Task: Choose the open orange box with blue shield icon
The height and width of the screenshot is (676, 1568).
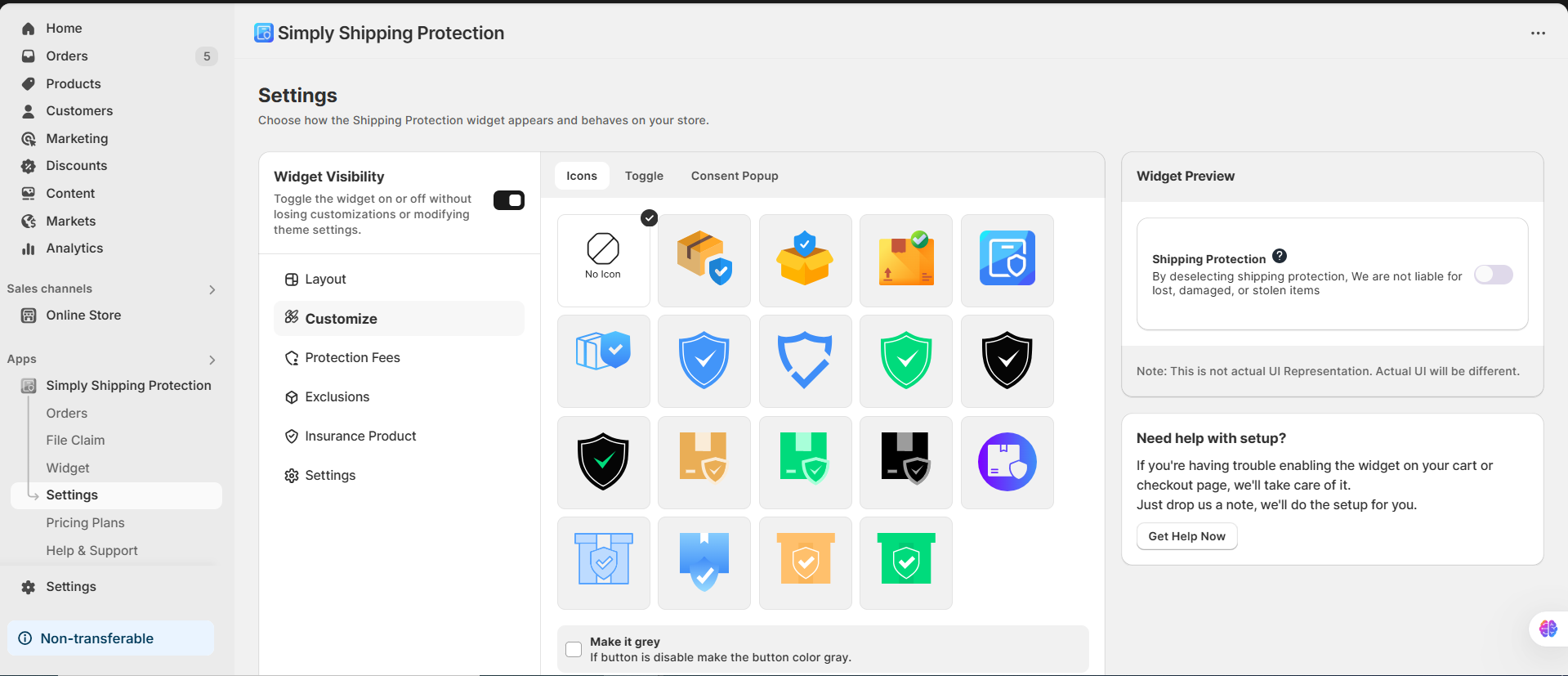Action: pos(805,260)
